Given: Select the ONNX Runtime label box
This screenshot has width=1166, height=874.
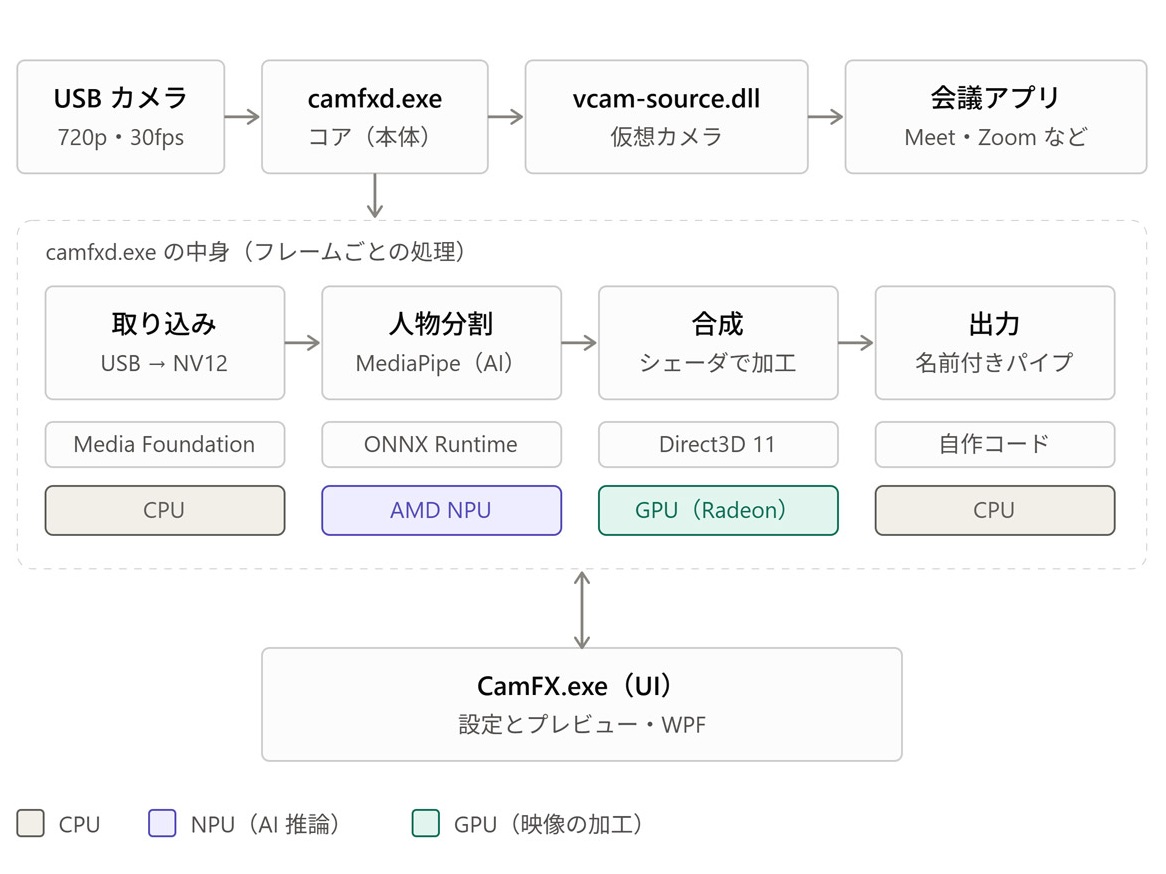Looking at the screenshot, I should [x=441, y=444].
